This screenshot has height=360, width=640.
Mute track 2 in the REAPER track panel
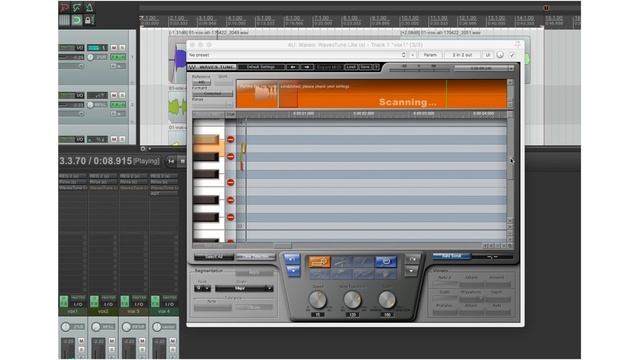point(114,95)
